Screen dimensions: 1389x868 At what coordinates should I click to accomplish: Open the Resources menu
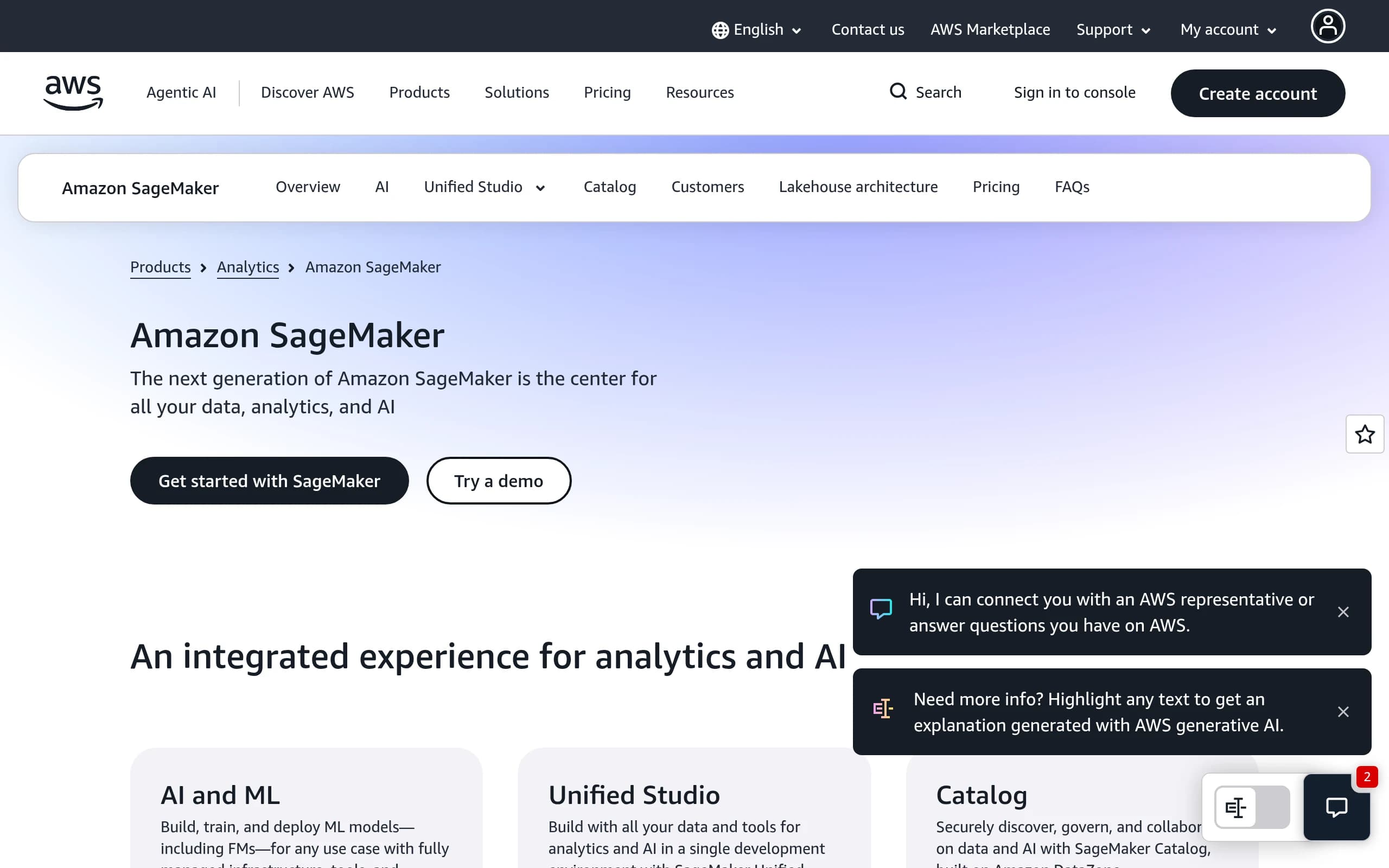(x=700, y=92)
